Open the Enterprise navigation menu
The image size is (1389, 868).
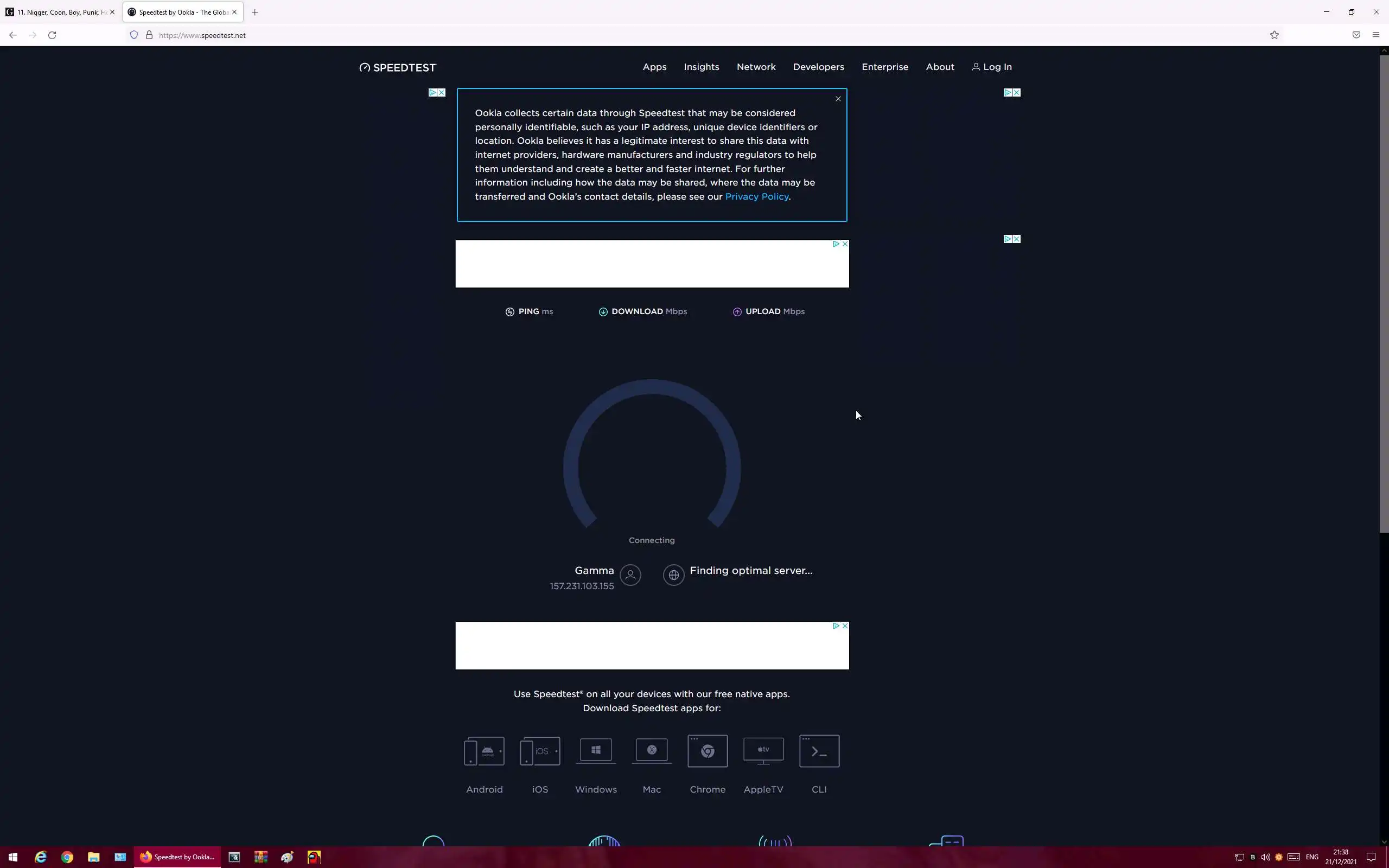884,67
